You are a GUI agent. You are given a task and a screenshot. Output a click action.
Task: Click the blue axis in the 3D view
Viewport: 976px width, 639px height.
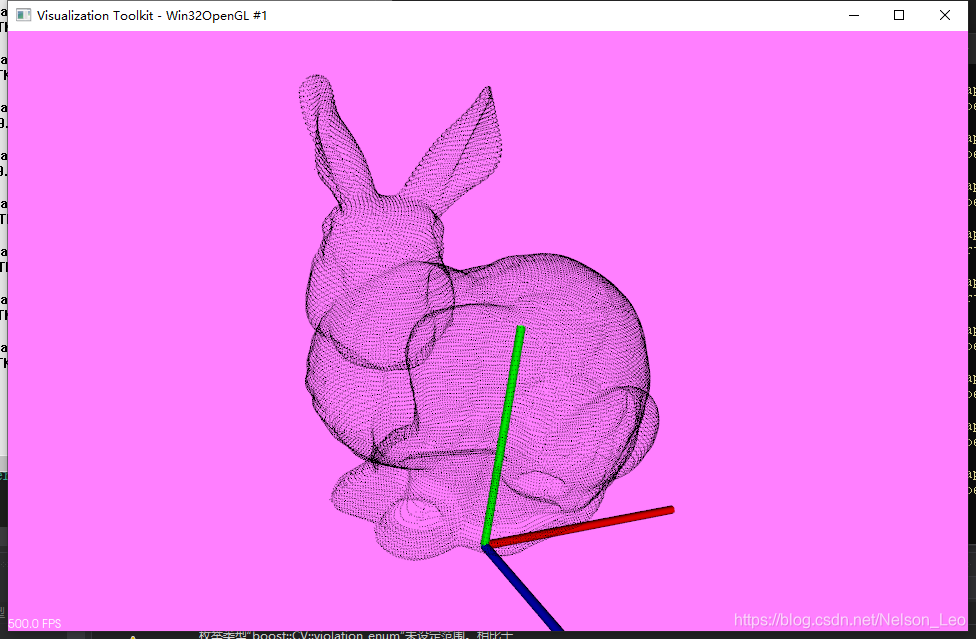click(x=523, y=588)
